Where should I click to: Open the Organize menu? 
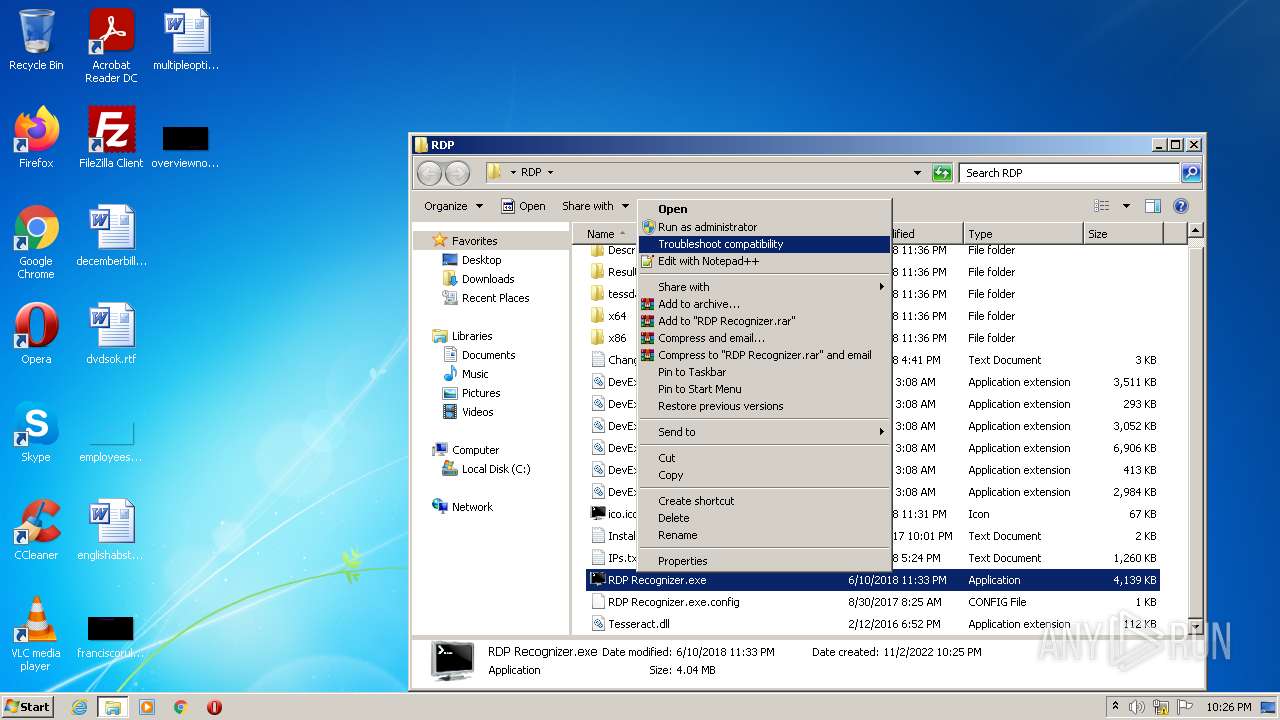[x=453, y=206]
